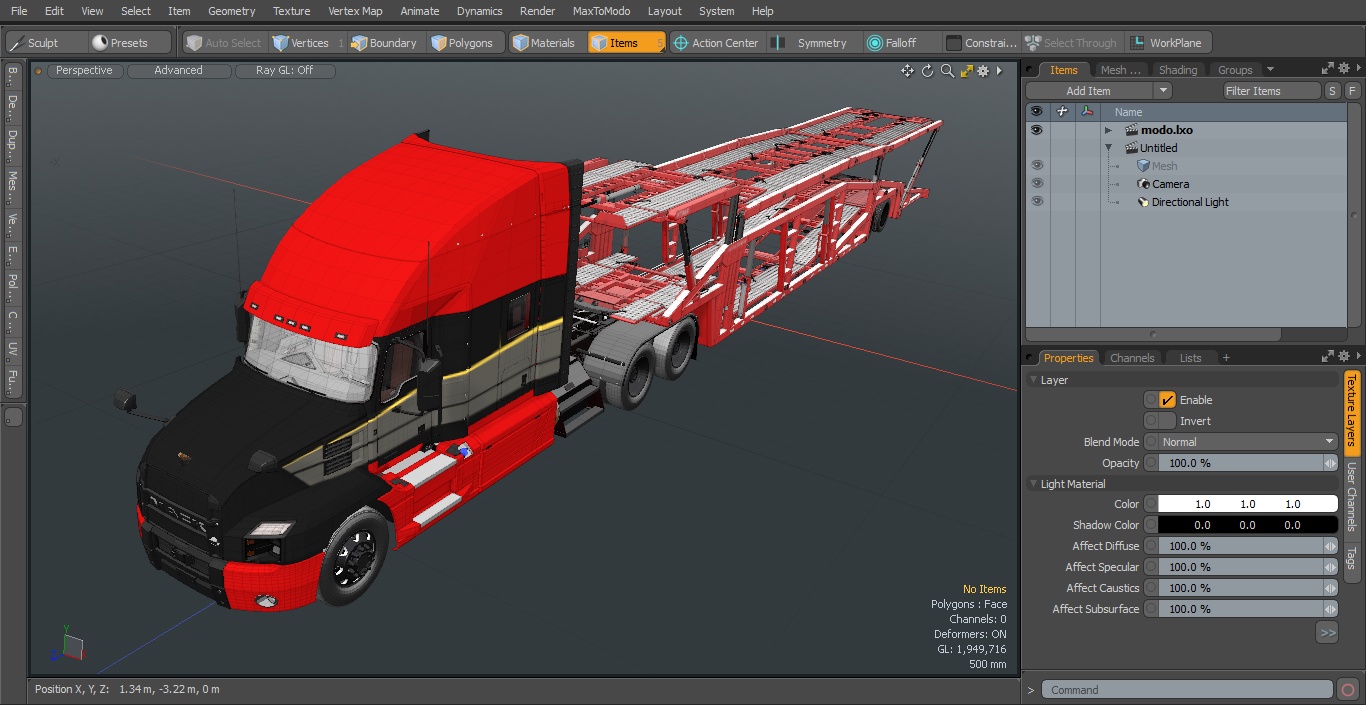Image resolution: width=1366 pixels, height=705 pixels.
Task: Collapse the Layer section
Action: point(1034,380)
